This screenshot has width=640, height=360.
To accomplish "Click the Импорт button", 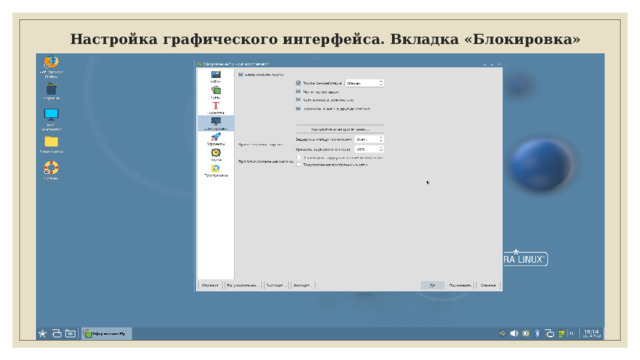I will [x=302, y=285].
